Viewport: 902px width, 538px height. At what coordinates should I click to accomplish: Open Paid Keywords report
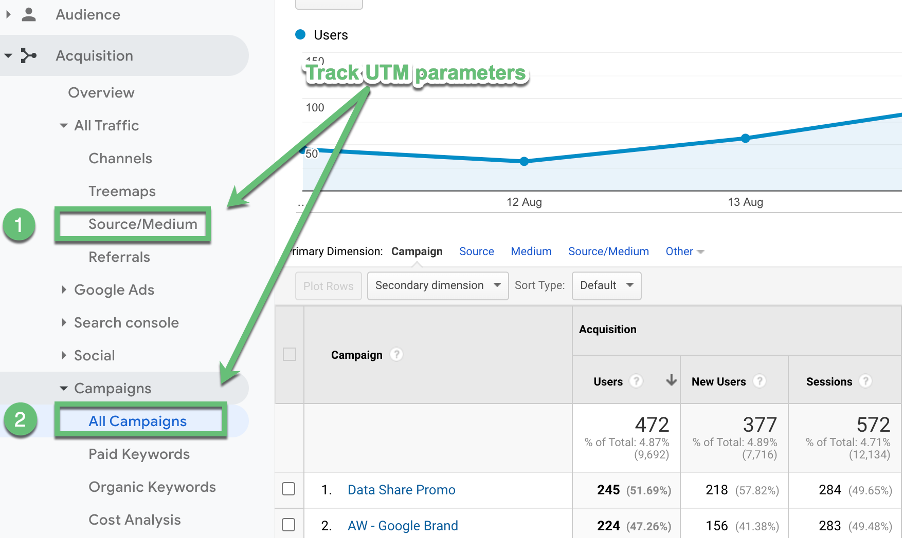[139, 454]
